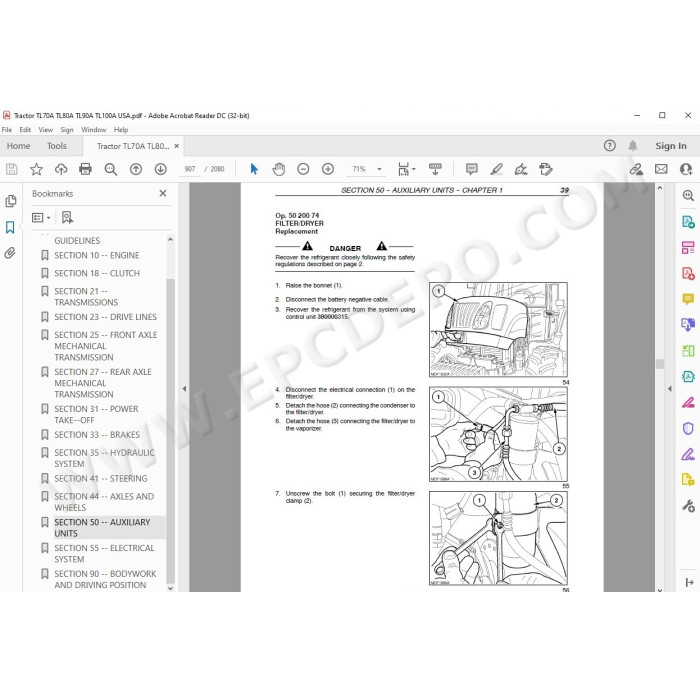Select the Highlight text pen tool

[496, 169]
